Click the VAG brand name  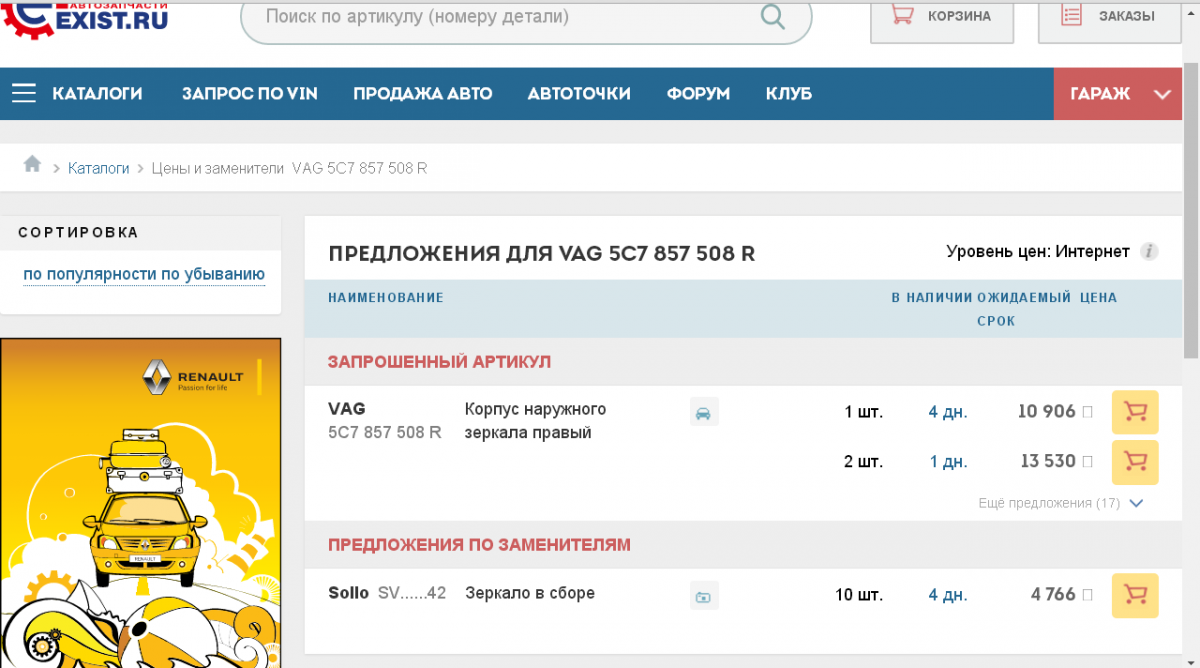pyautogui.click(x=347, y=408)
